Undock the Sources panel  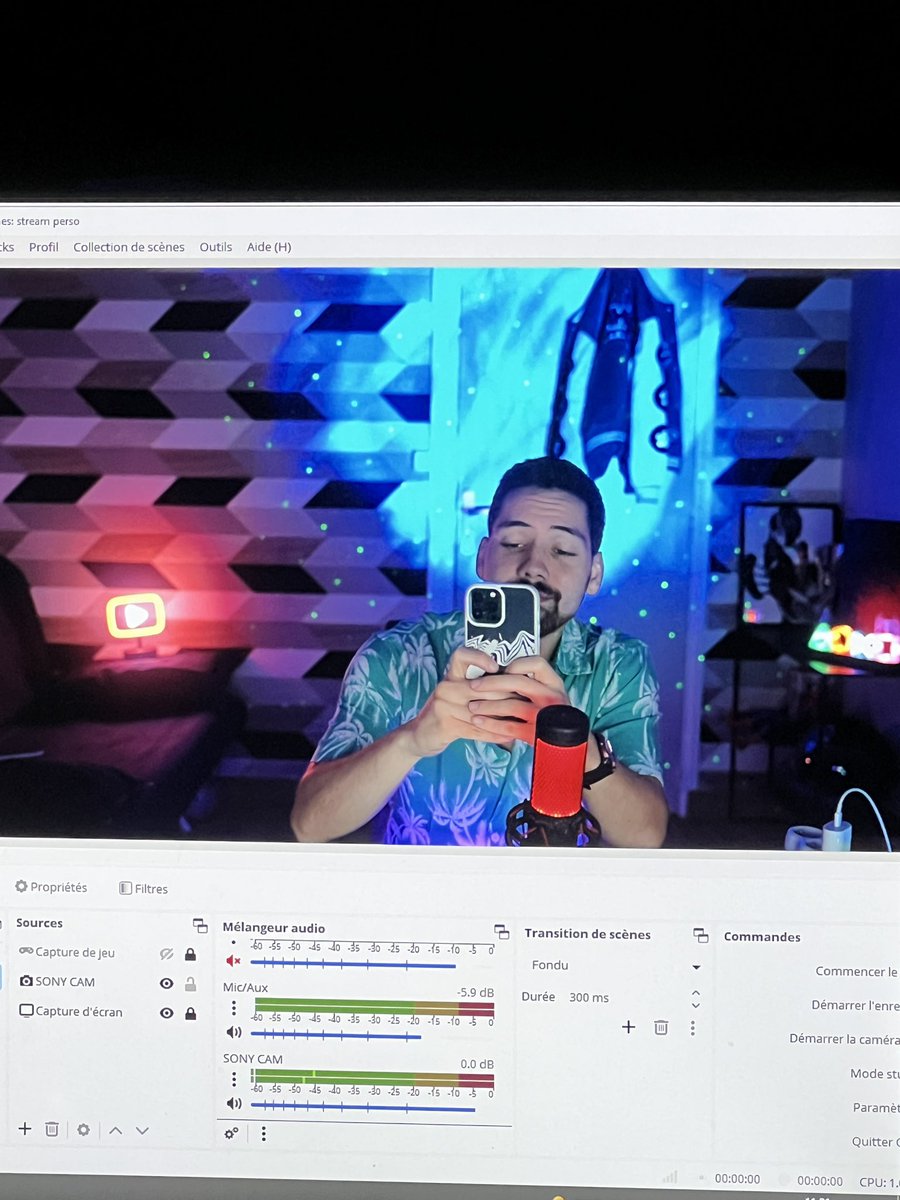pos(200,926)
